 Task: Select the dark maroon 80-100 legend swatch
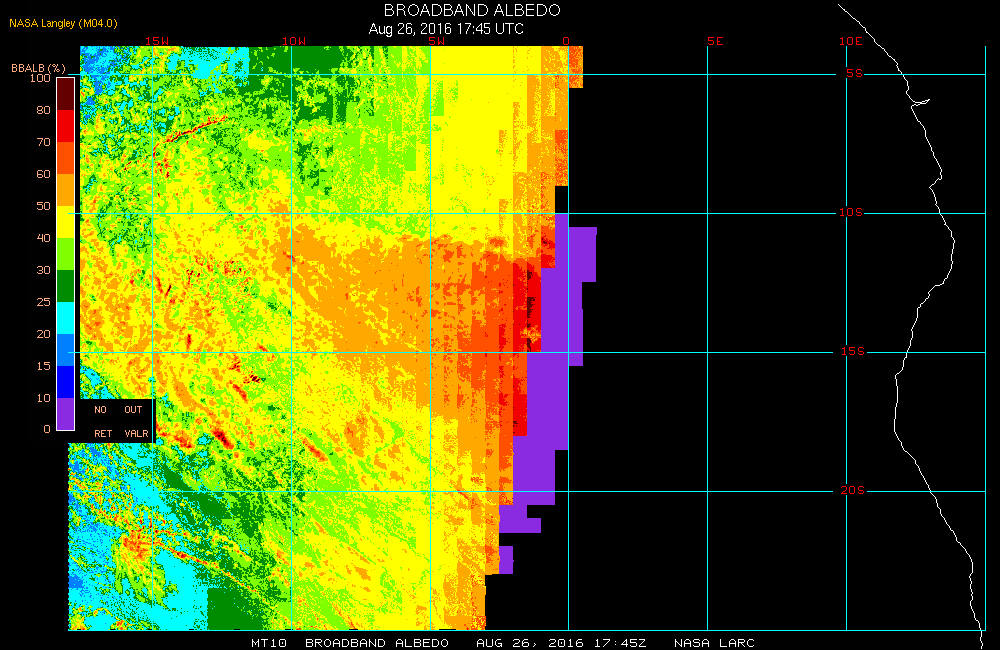pyautogui.click(x=66, y=94)
